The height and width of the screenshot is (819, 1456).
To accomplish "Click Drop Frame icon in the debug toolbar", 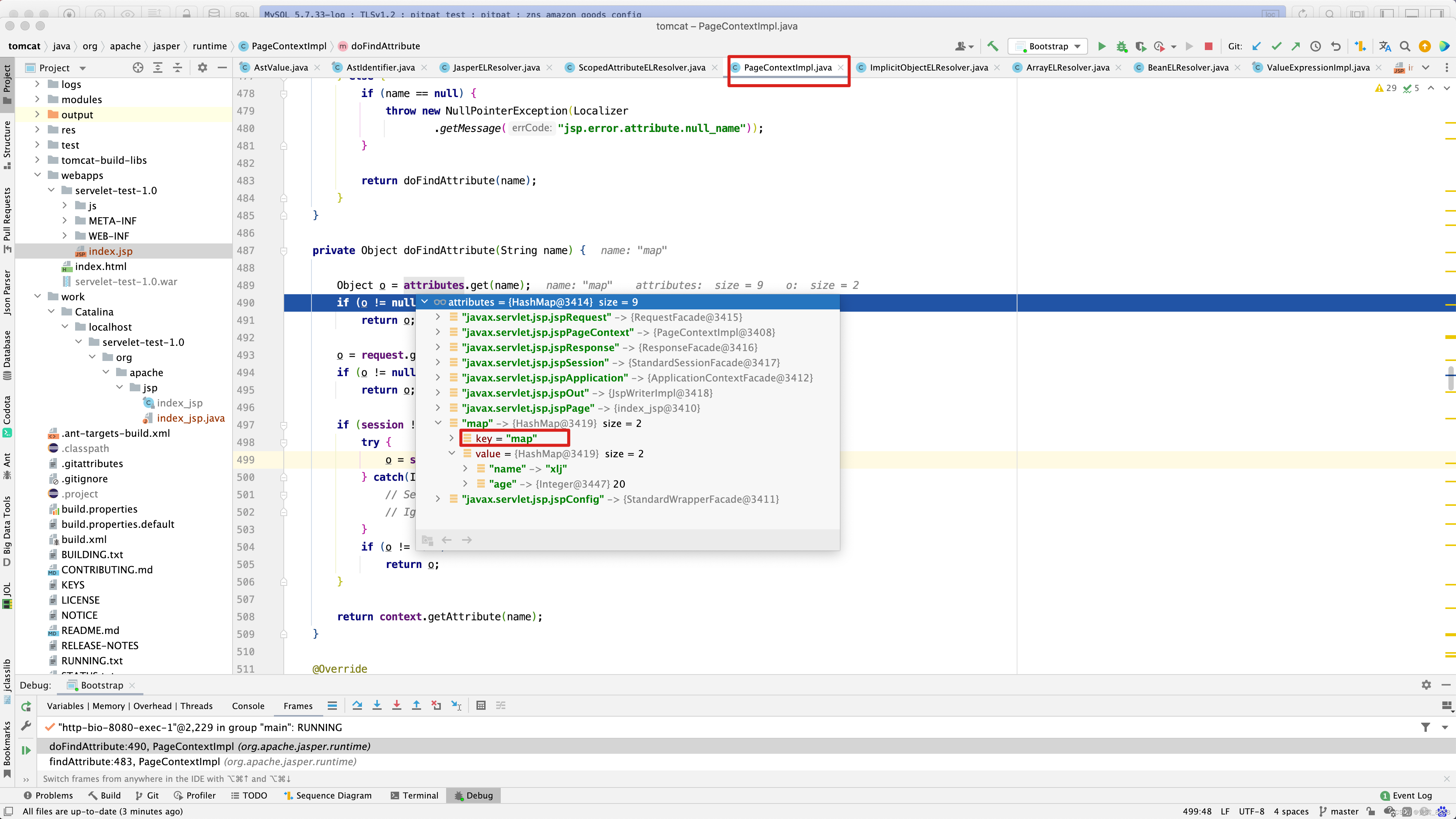I will coord(436,705).
